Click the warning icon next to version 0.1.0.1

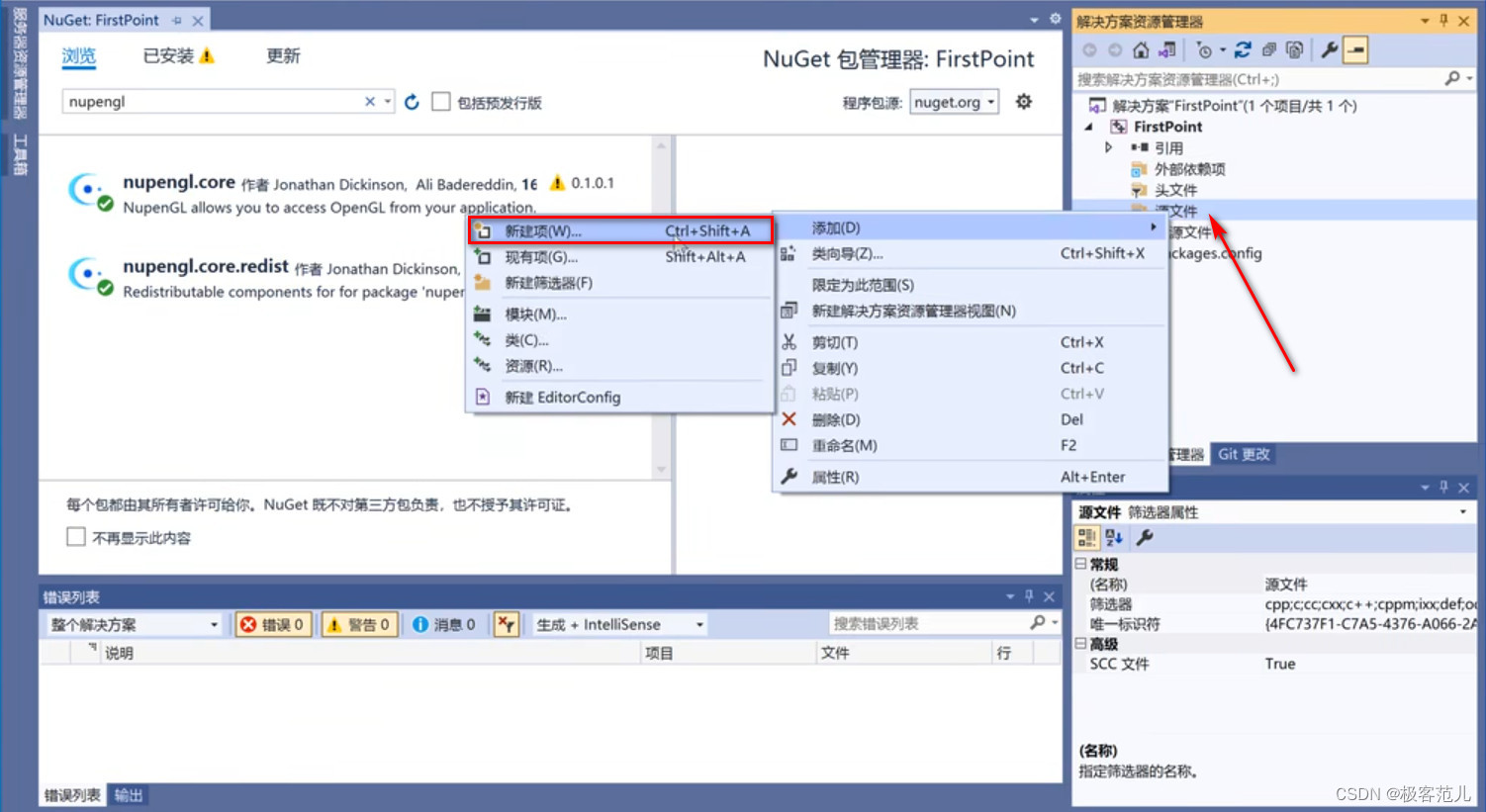557,183
